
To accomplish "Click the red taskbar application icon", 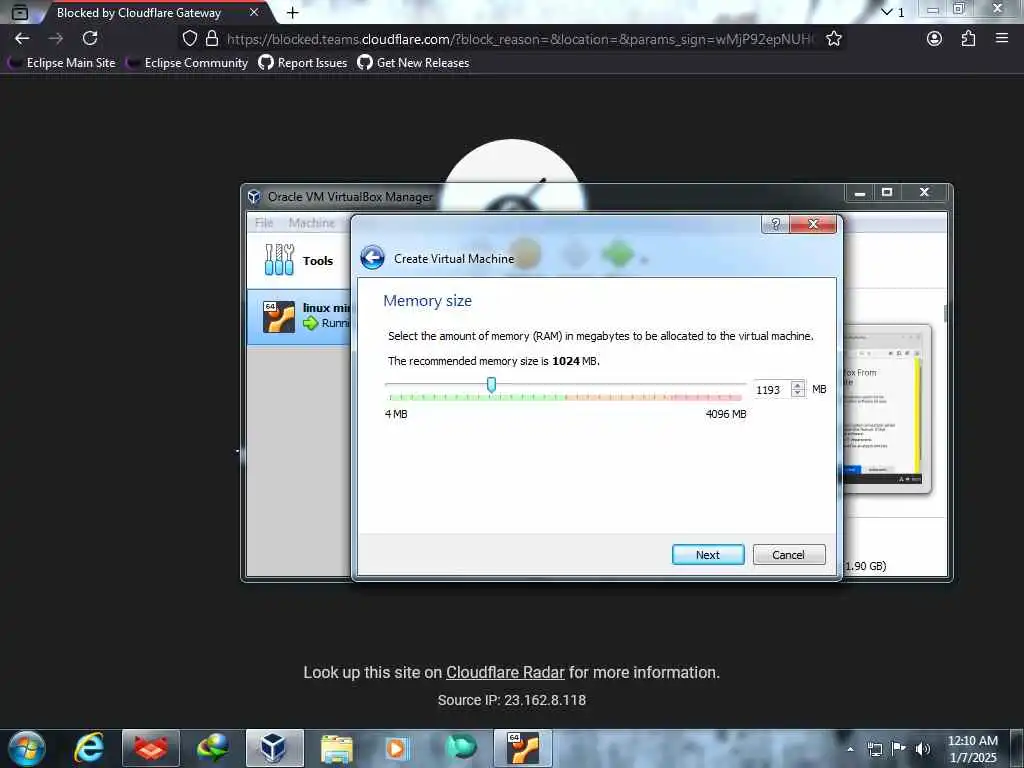I will pyautogui.click(x=151, y=748).
